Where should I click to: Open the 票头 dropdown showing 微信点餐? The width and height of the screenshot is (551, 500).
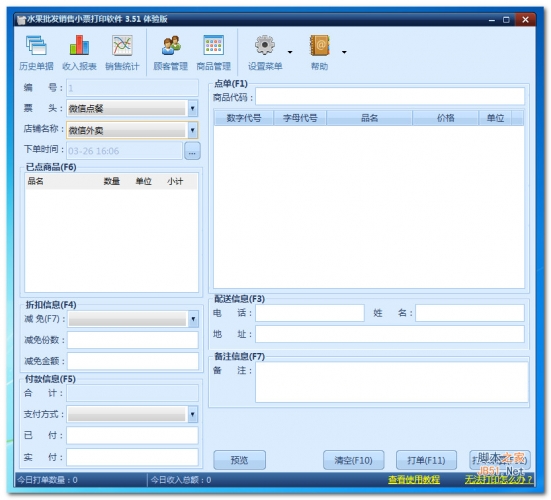(x=132, y=108)
